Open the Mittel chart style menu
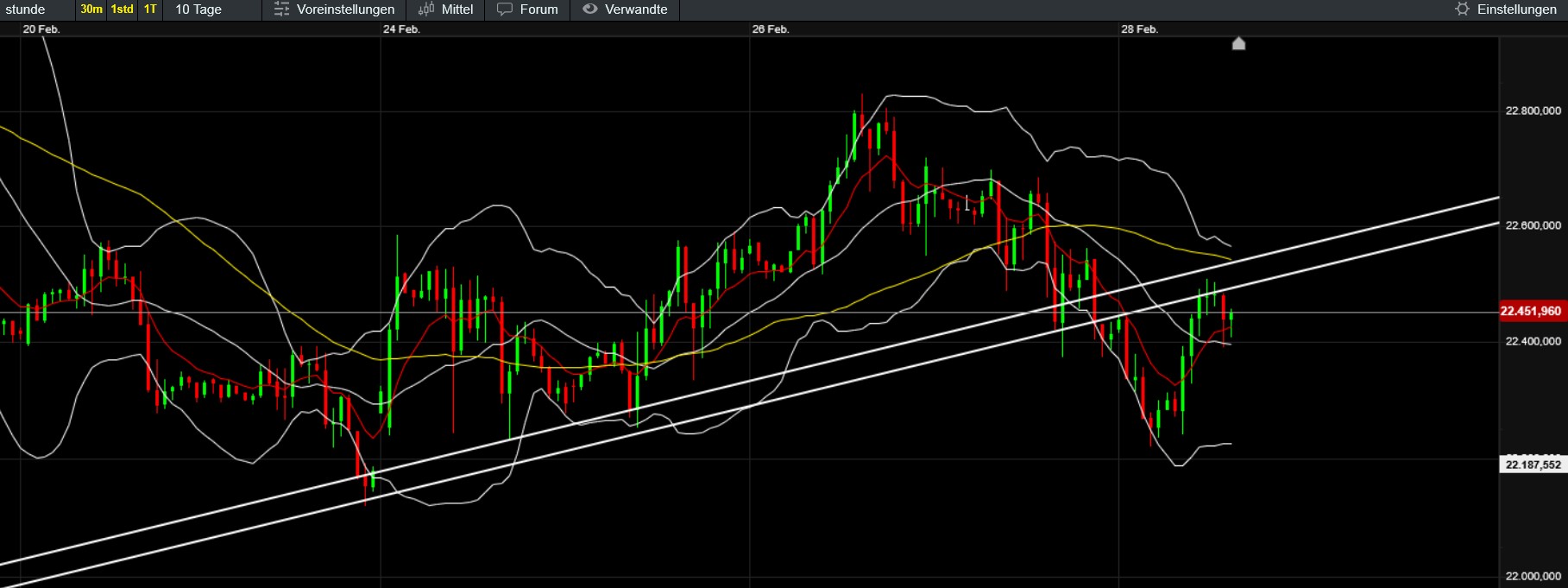This screenshot has width=1568, height=588. pos(445,9)
